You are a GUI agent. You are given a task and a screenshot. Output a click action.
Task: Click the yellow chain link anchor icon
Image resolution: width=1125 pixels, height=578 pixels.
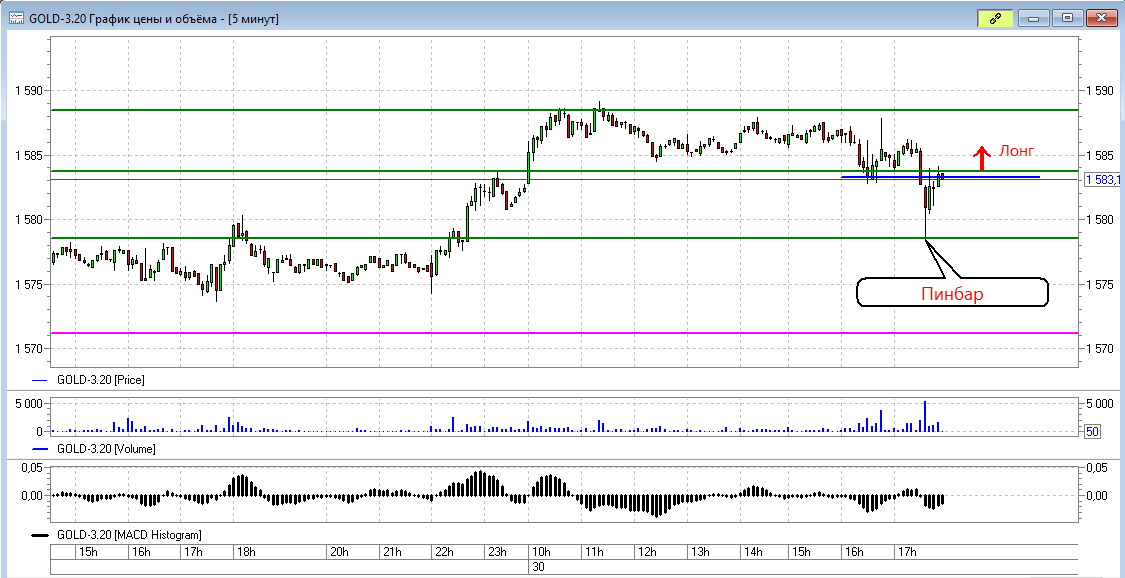tap(995, 19)
